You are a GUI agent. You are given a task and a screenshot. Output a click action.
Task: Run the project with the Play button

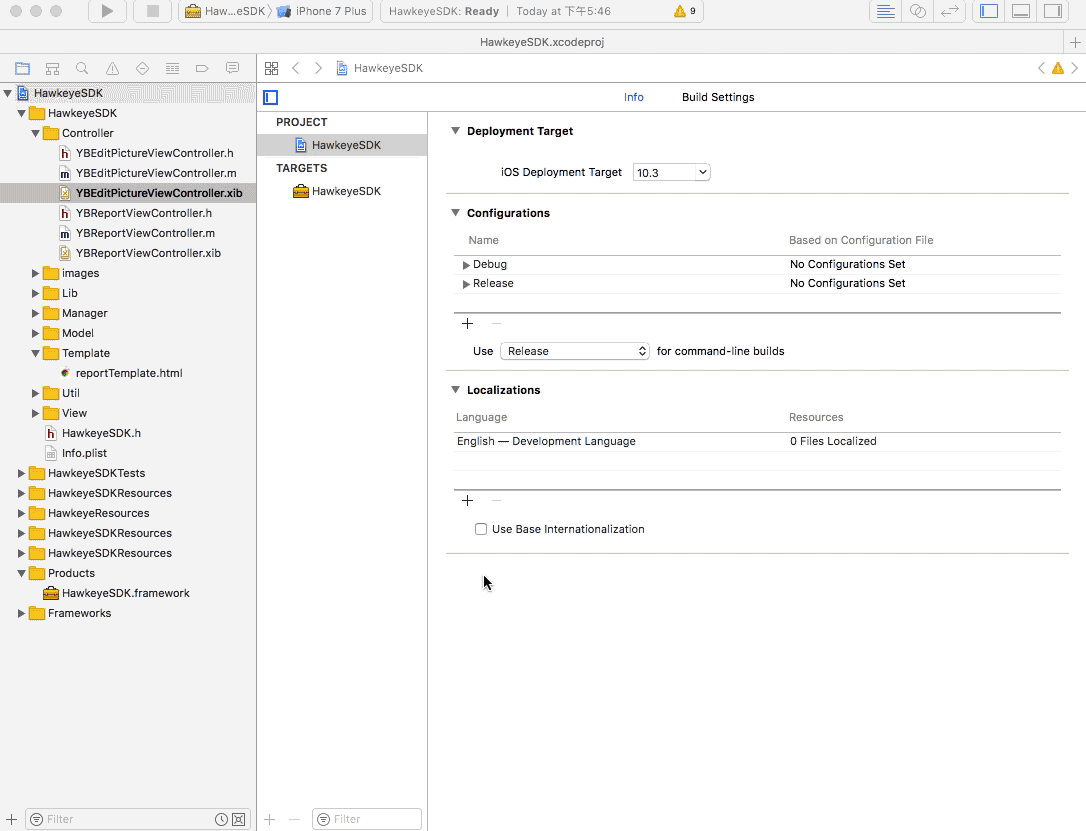[x=107, y=11]
